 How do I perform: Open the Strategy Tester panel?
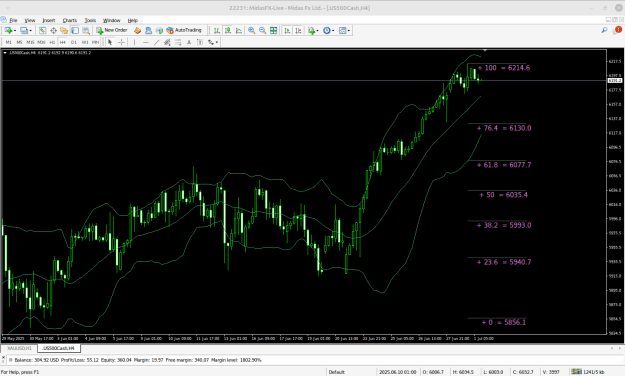[86, 30]
